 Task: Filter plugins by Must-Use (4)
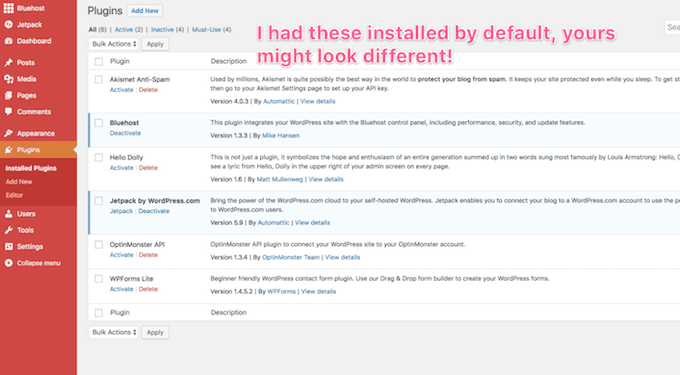(x=212, y=29)
